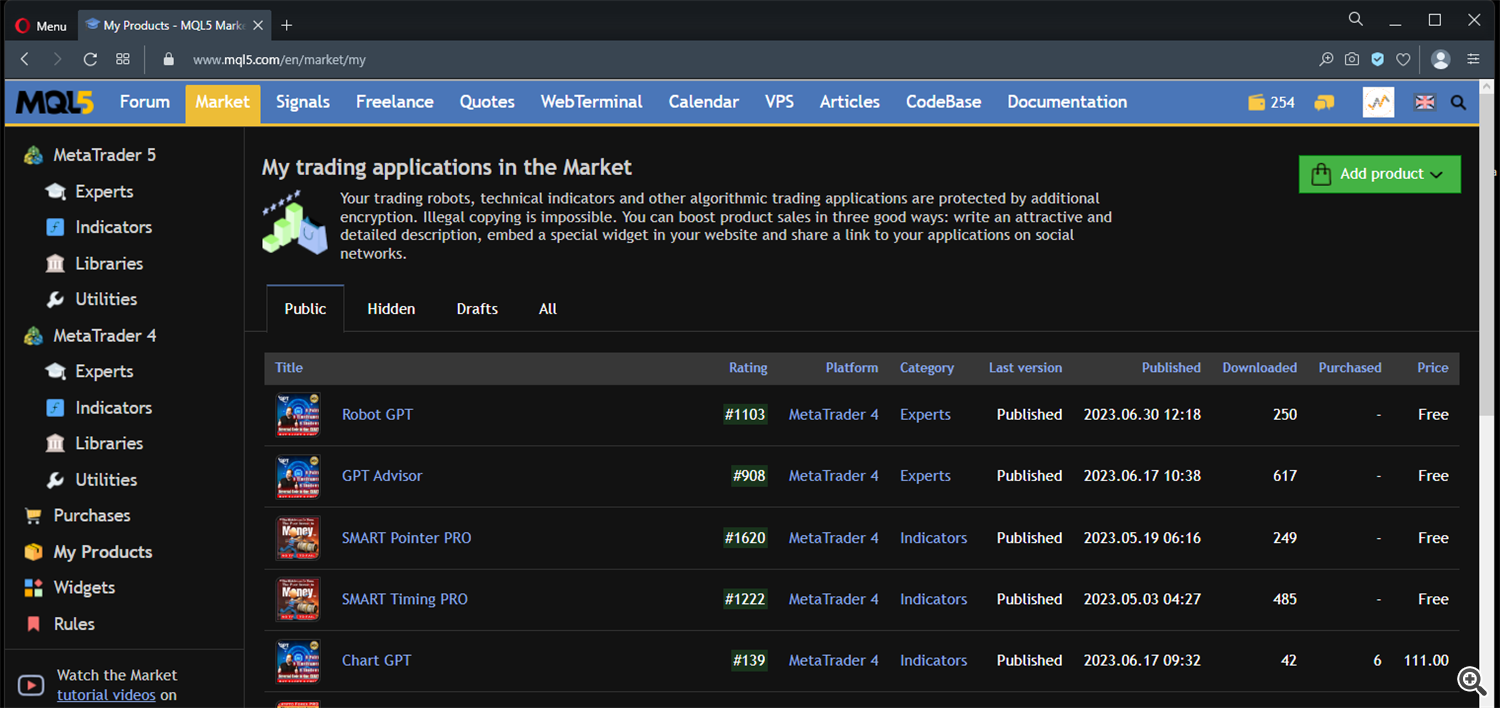Change language via UK flag icon

click(x=1424, y=102)
